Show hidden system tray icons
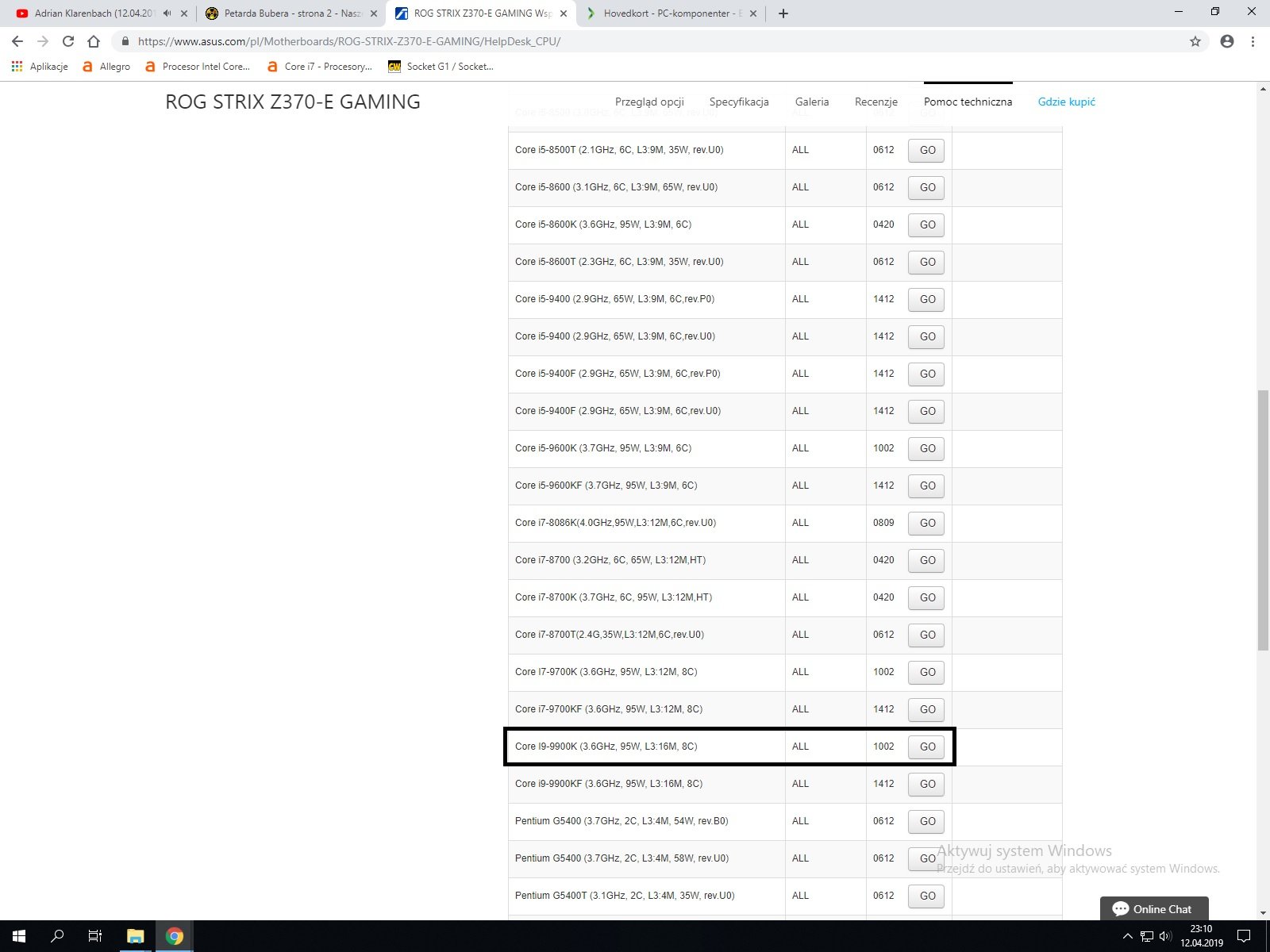Viewport: 1270px width, 952px height. 1127,936
